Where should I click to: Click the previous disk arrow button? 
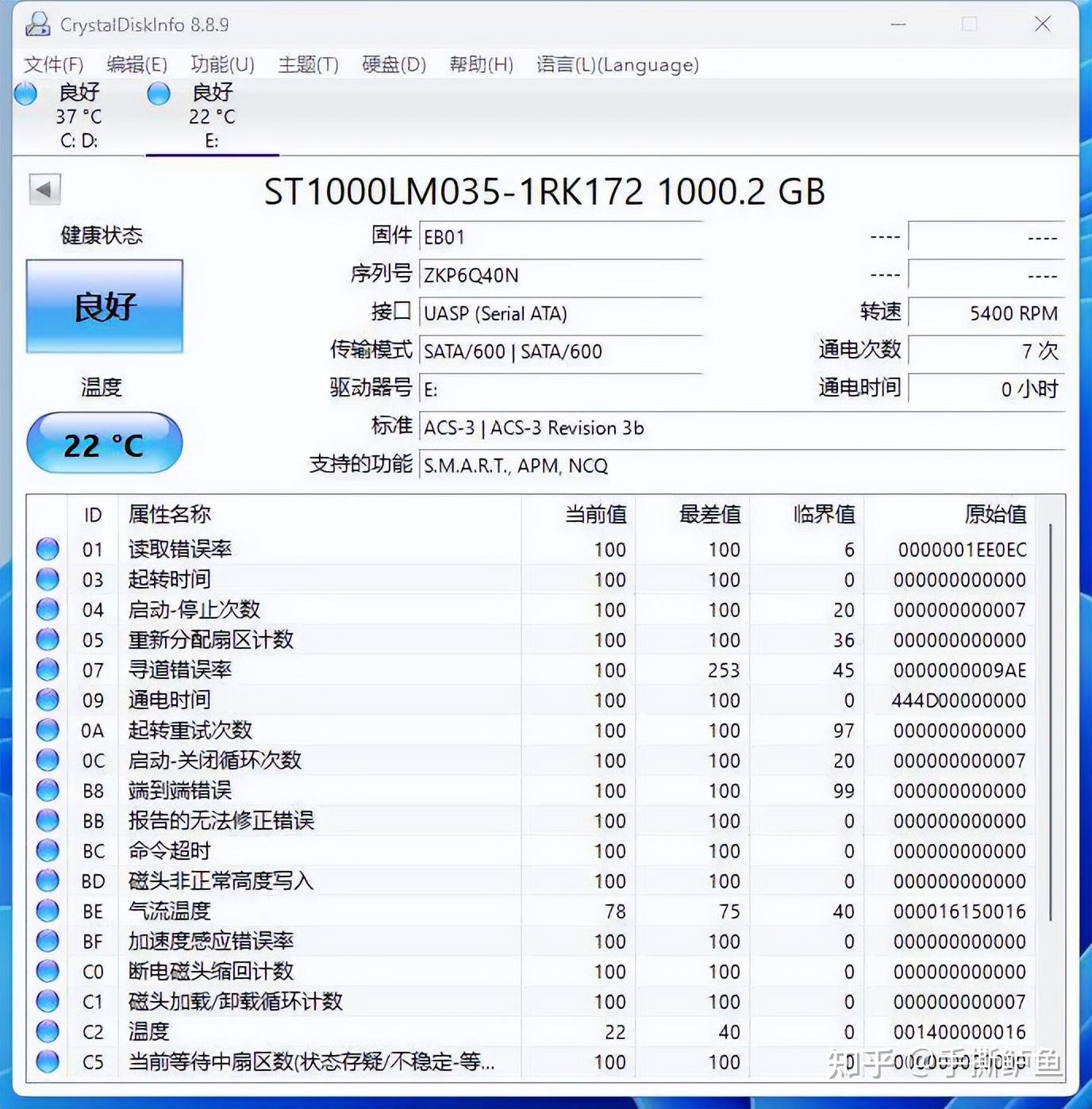[x=44, y=190]
